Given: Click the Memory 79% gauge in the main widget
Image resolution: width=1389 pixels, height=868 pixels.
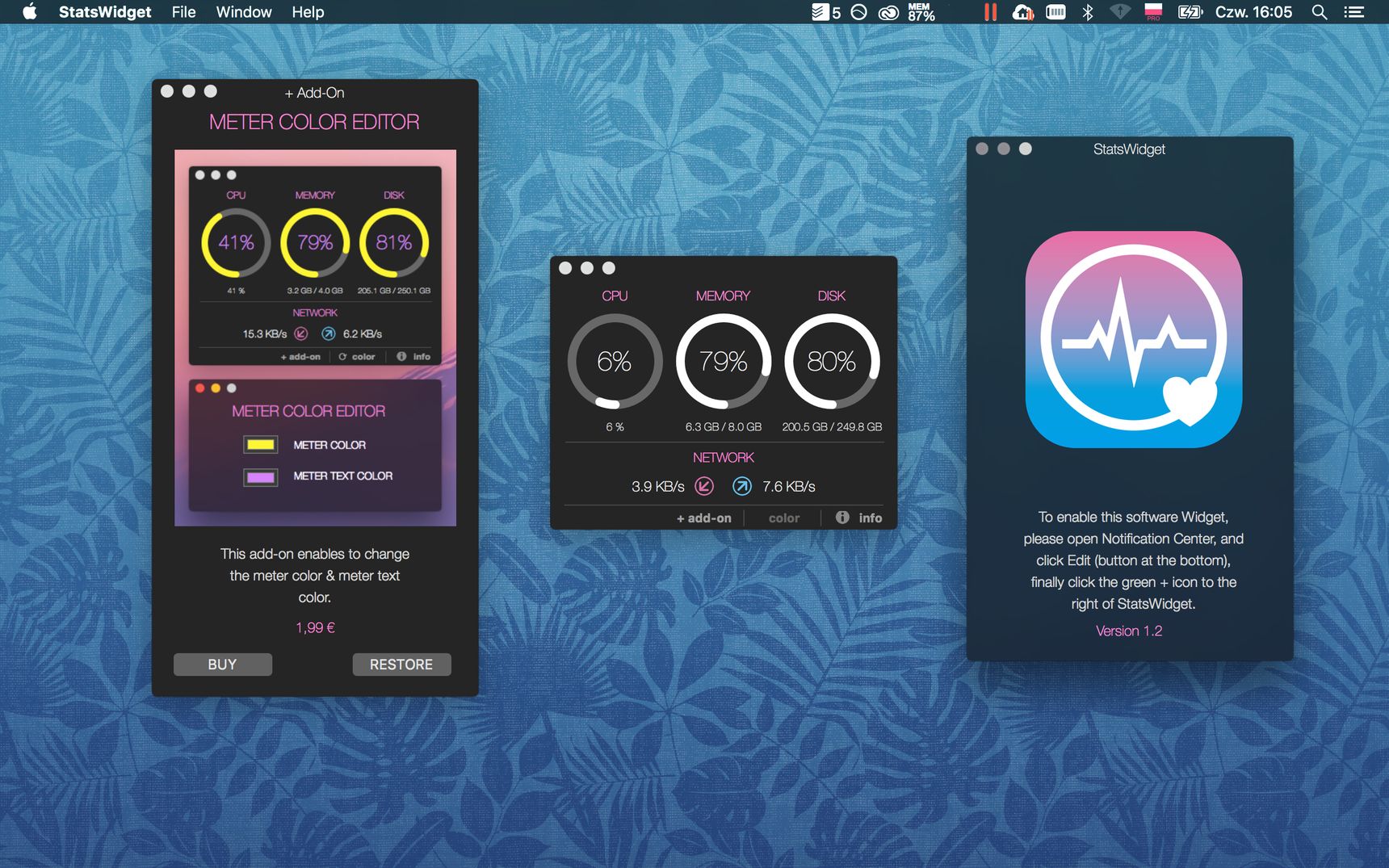Looking at the screenshot, I should click(724, 361).
